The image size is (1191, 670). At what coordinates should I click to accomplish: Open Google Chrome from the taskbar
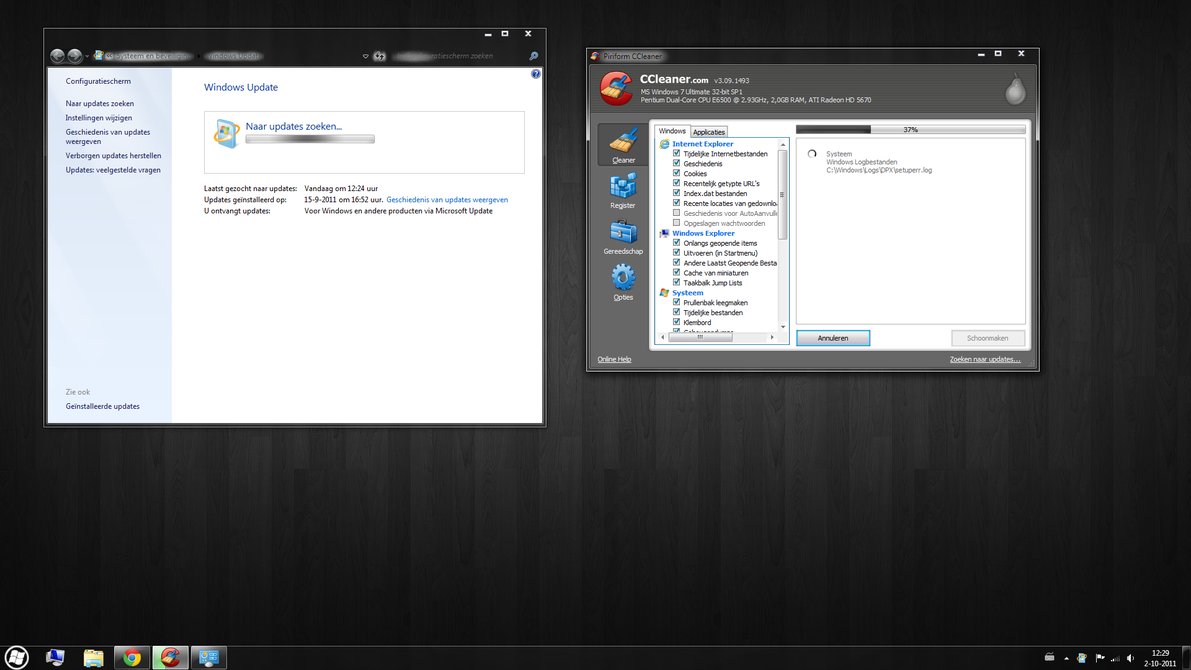pyautogui.click(x=131, y=657)
